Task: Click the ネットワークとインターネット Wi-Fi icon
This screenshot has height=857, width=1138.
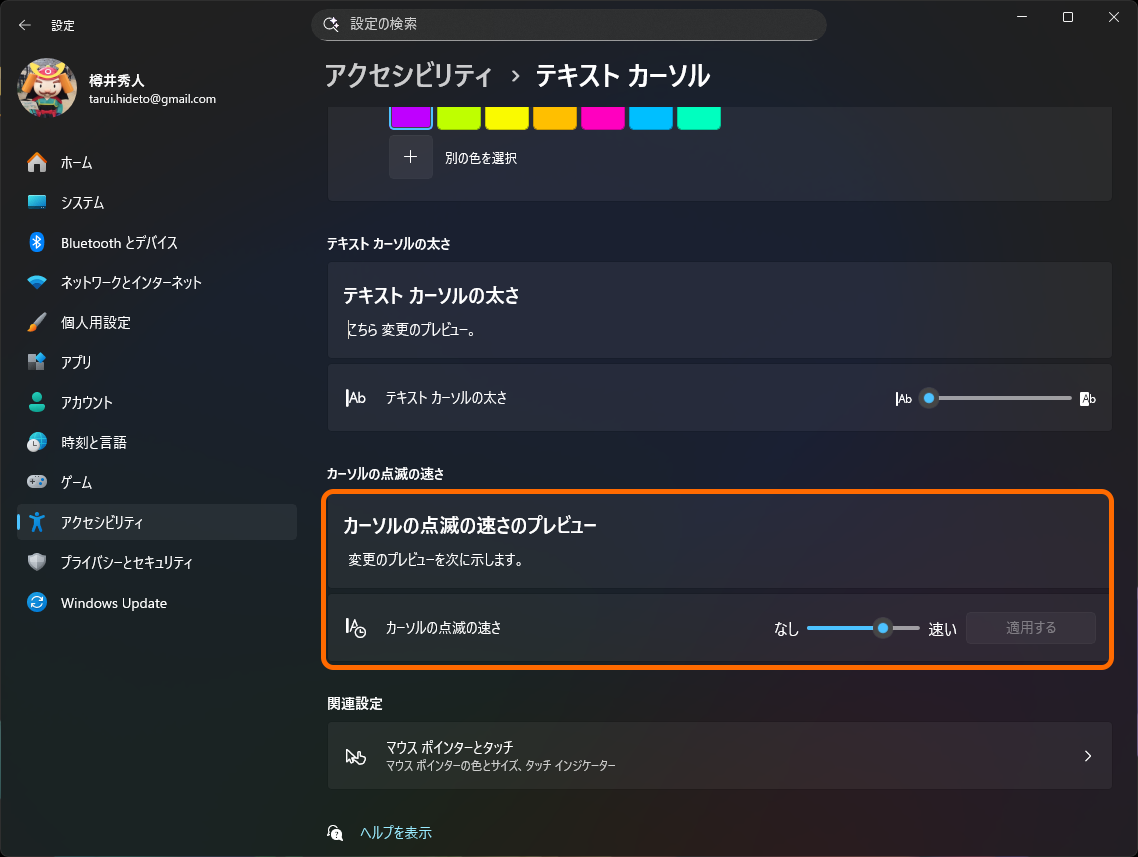Action: [x=36, y=282]
